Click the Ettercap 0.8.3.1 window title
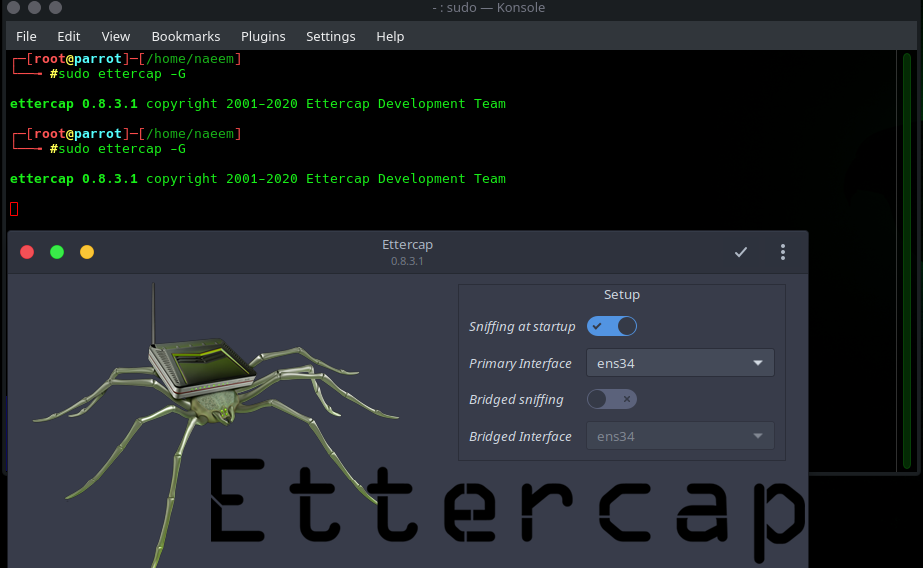Image resolution: width=923 pixels, height=568 pixels. [x=407, y=252]
